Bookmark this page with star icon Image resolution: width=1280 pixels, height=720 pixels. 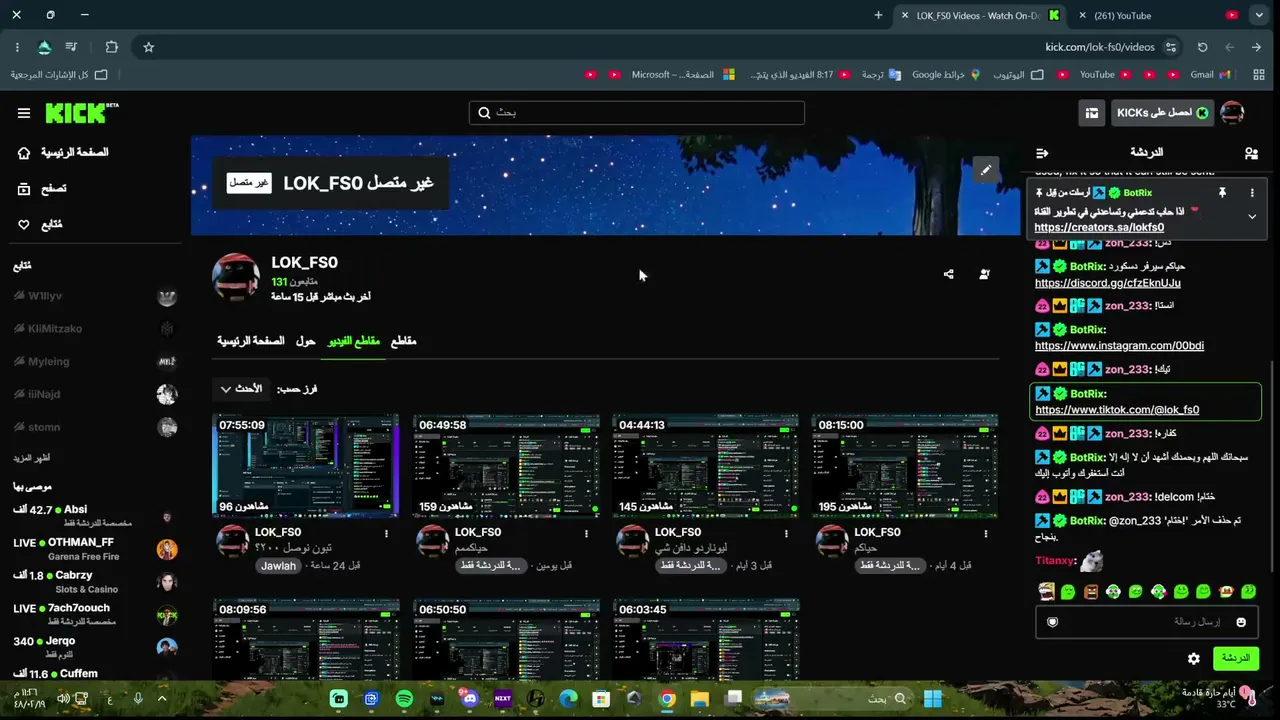[149, 47]
